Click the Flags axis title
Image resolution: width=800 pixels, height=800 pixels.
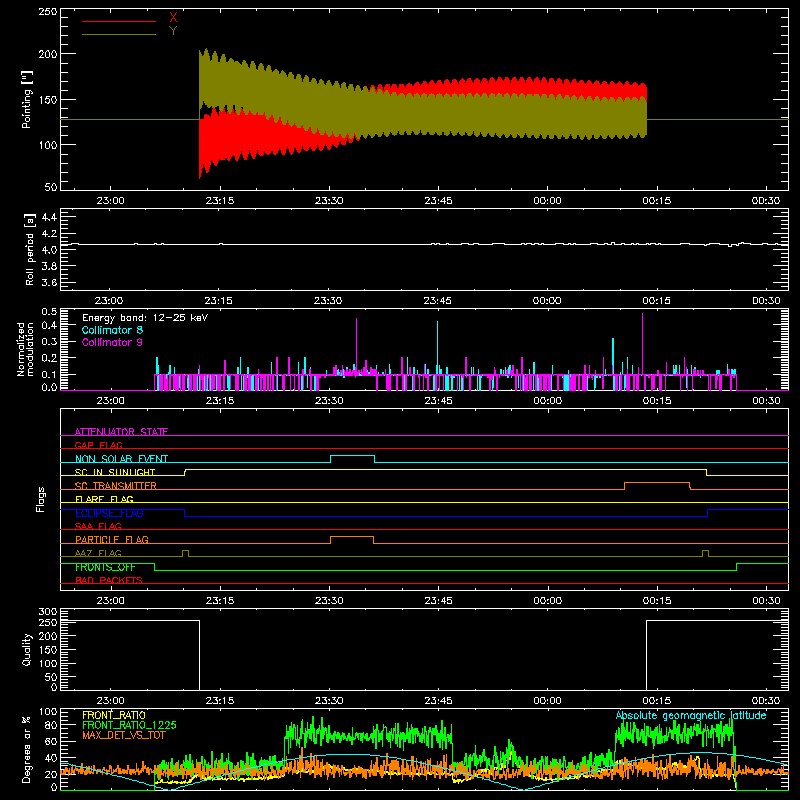[41, 499]
